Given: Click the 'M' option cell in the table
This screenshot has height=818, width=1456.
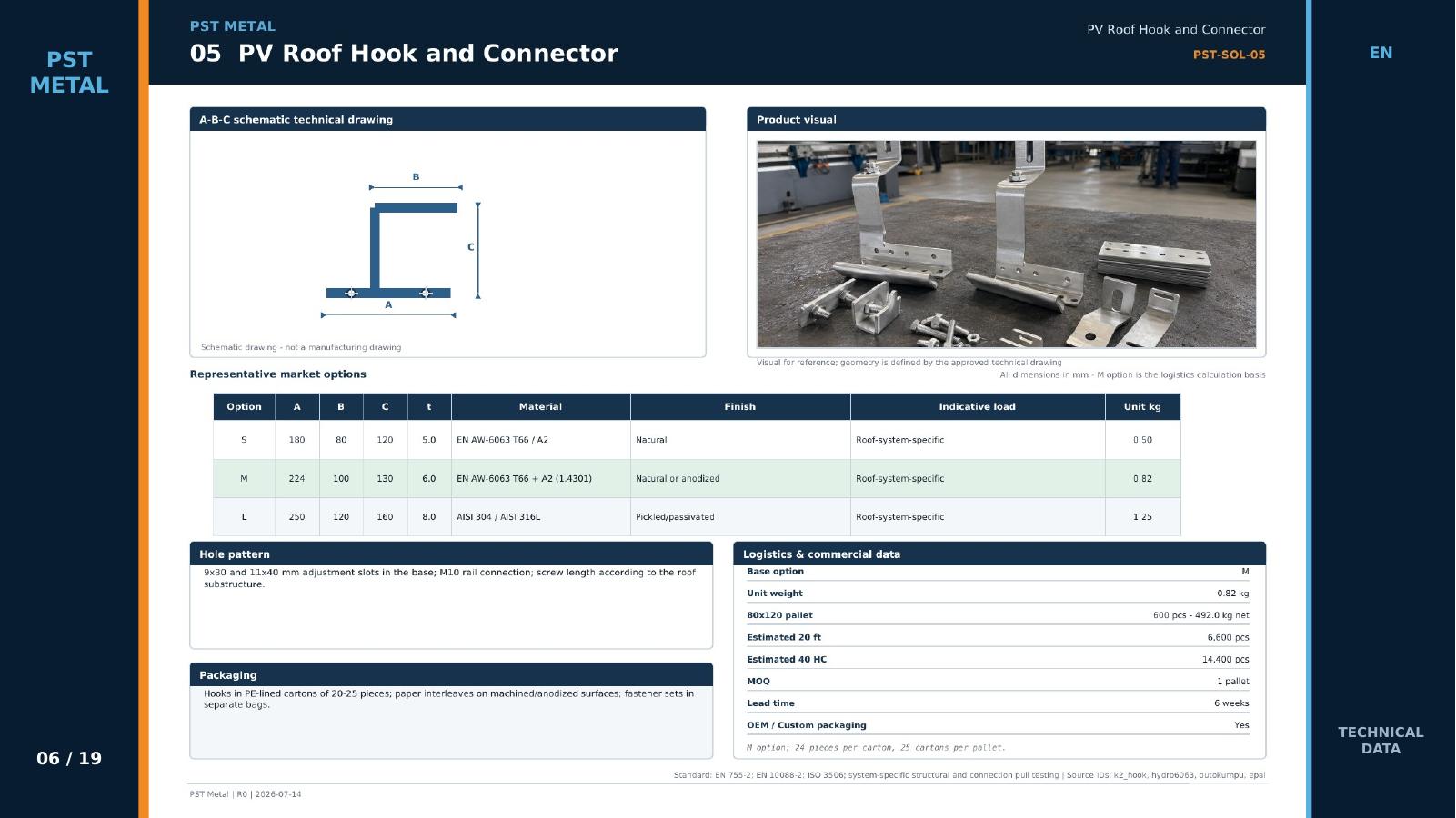Looking at the screenshot, I should [244, 478].
